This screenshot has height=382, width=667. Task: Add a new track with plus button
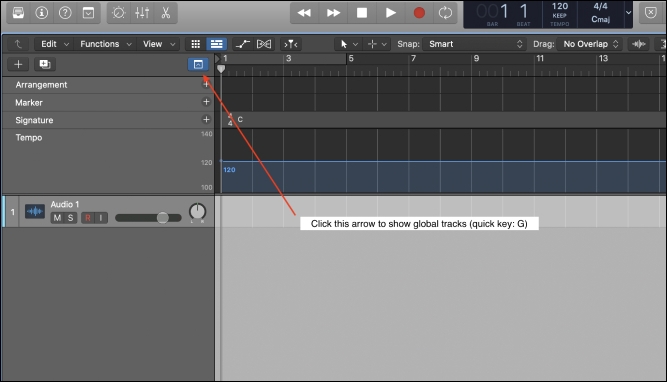coord(18,64)
